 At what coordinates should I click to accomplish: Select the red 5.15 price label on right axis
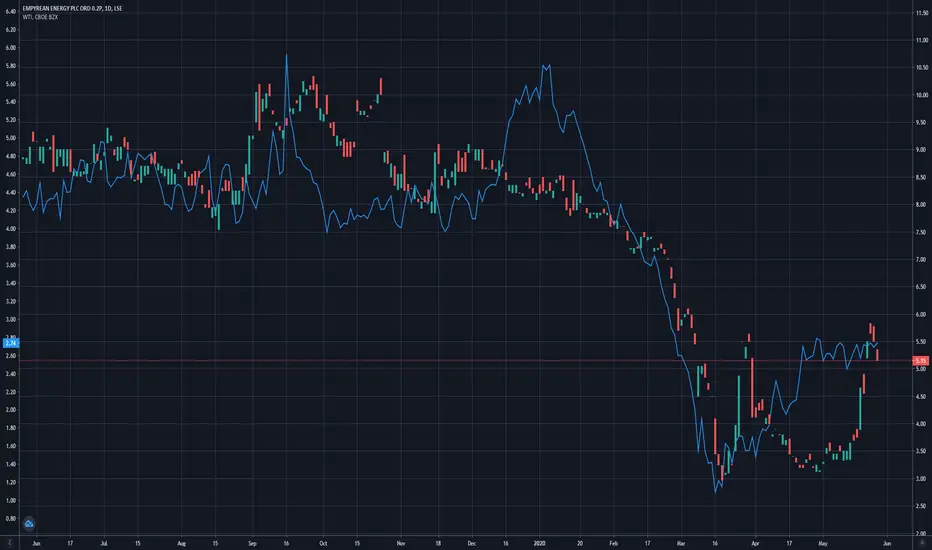[x=921, y=361]
